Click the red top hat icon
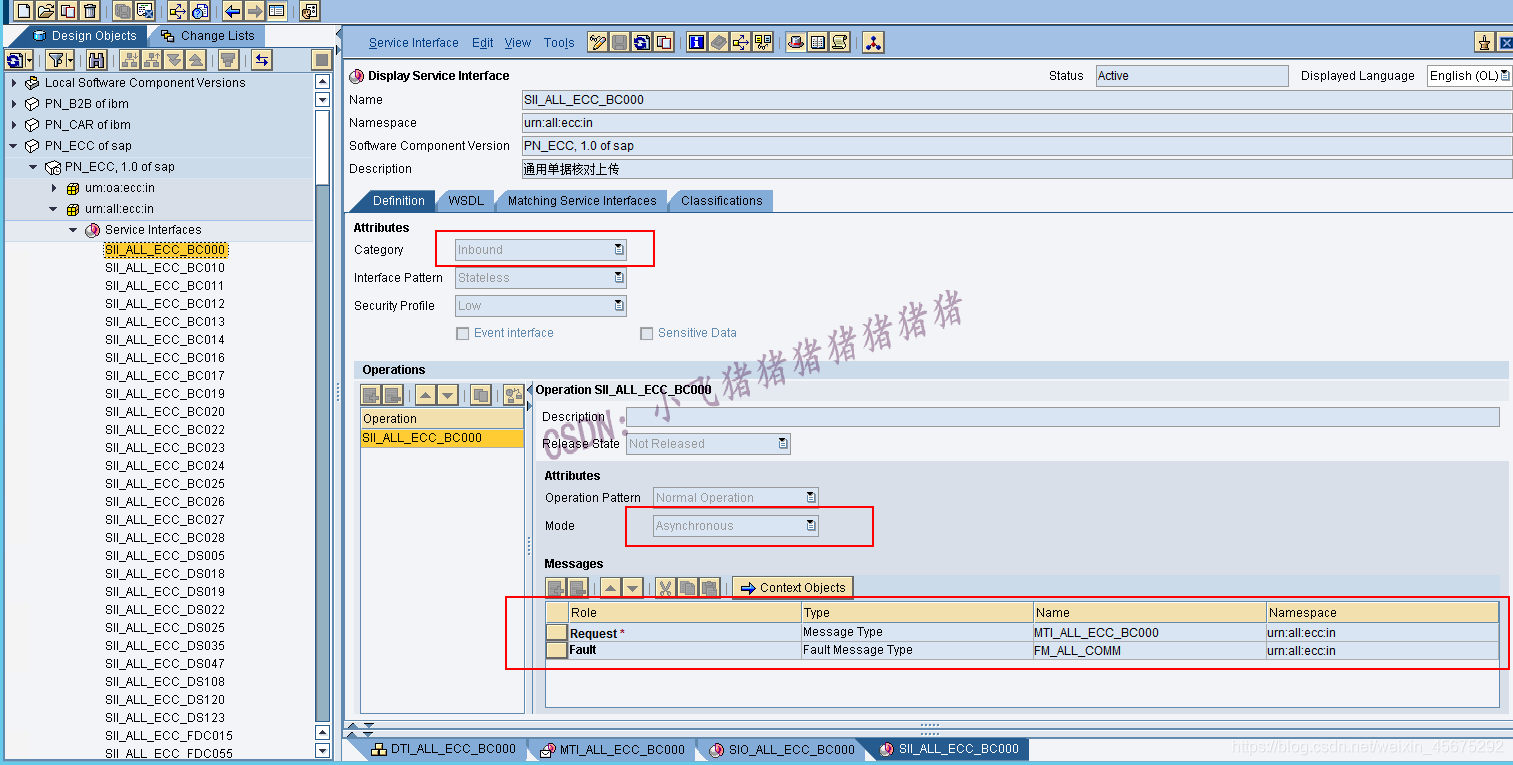Viewport: 1513px width, 765px height. [795, 42]
